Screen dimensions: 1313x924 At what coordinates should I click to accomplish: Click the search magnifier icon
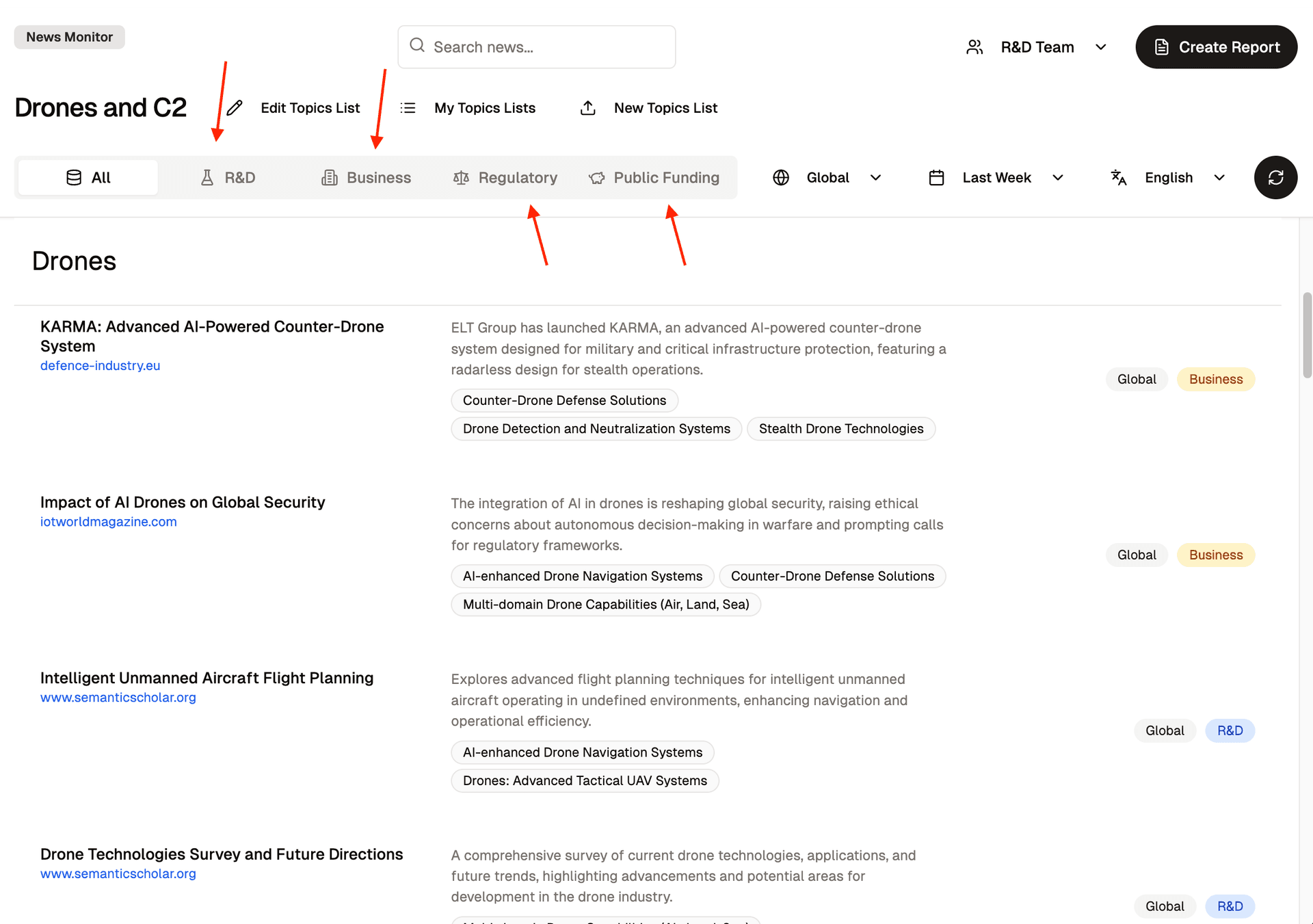point(417,46)
